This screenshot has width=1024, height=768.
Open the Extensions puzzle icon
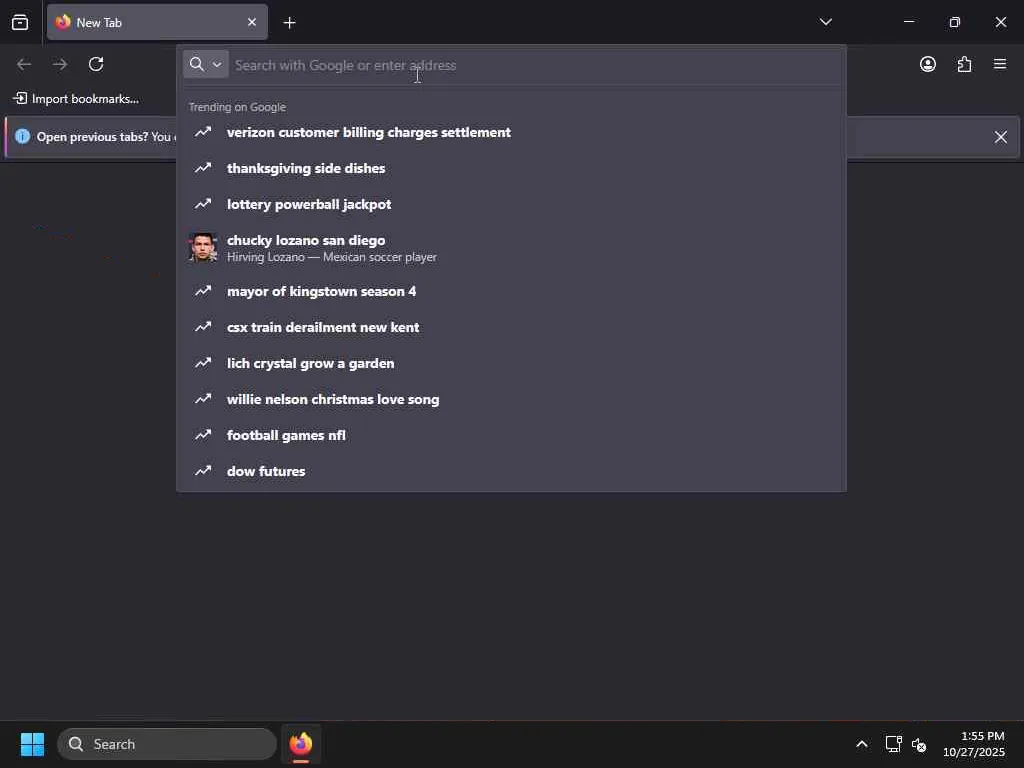click(x=964, y=64)
